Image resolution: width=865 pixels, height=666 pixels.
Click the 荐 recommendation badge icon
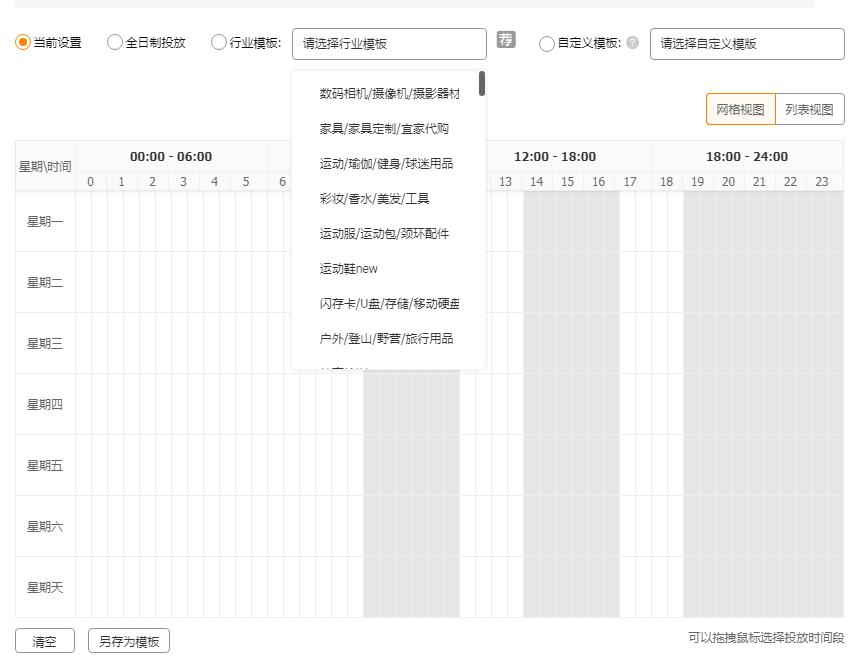click(507, 40)
